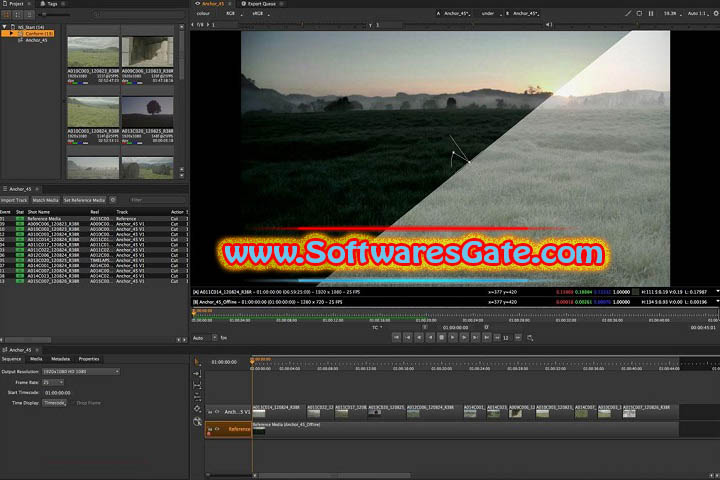Screen dimensions: 720x480
Task: Open the RGB channel dropdown
Action: pos(234,14)
